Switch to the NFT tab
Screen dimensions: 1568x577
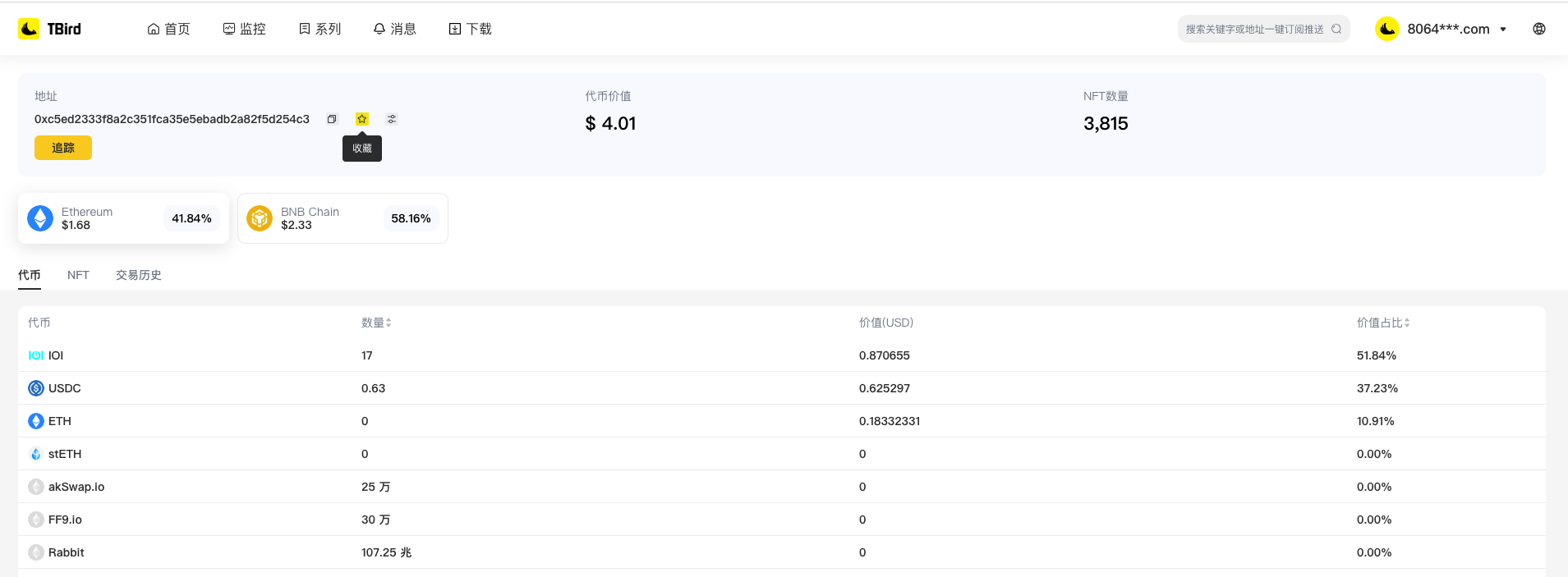point(78,275)
